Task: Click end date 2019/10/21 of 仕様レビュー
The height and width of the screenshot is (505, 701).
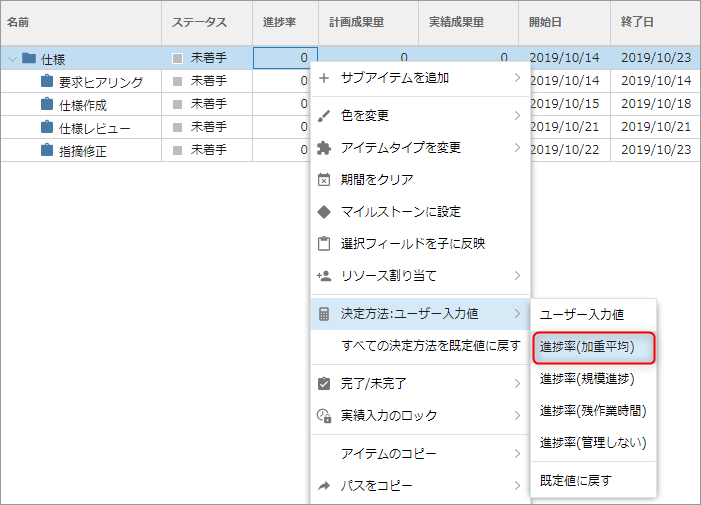Action: [656, 127]
